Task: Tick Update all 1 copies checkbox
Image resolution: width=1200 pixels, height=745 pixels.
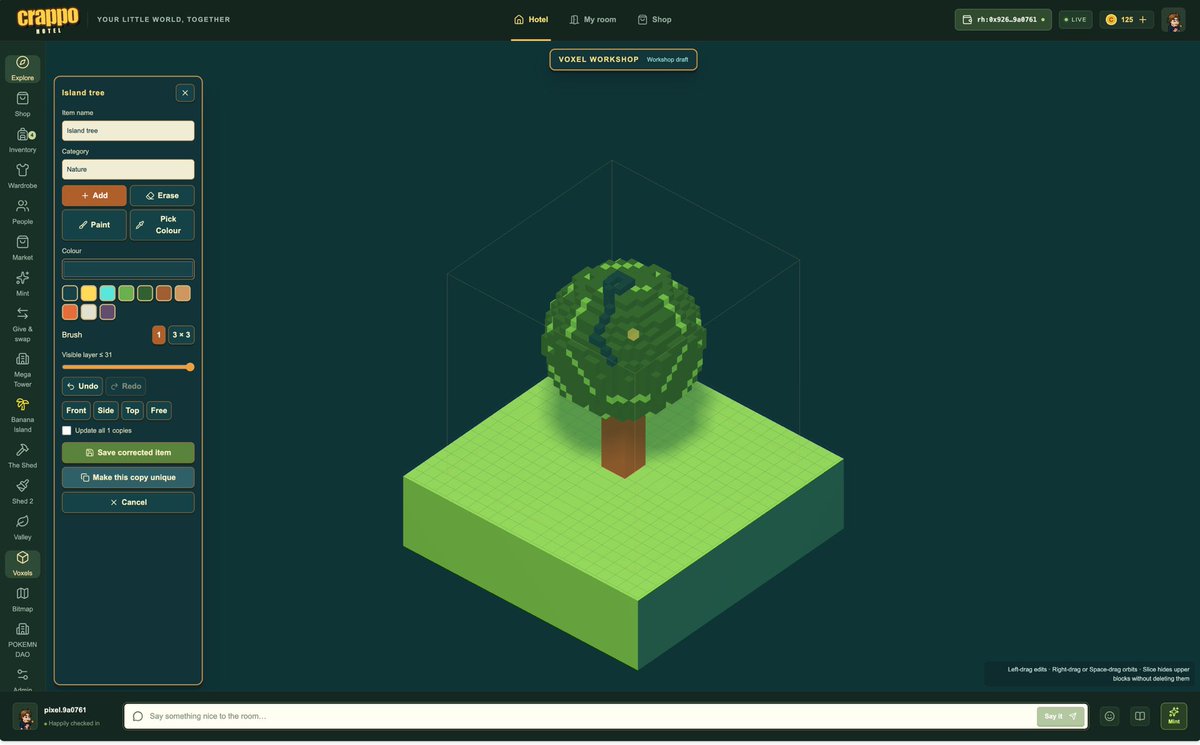Action: coord(67,430)
